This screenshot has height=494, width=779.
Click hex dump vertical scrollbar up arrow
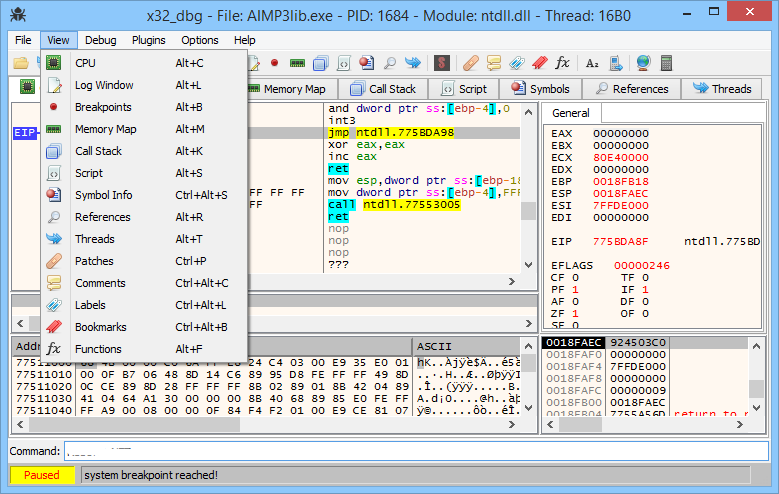pyautogui.click(x=529, y=346)
